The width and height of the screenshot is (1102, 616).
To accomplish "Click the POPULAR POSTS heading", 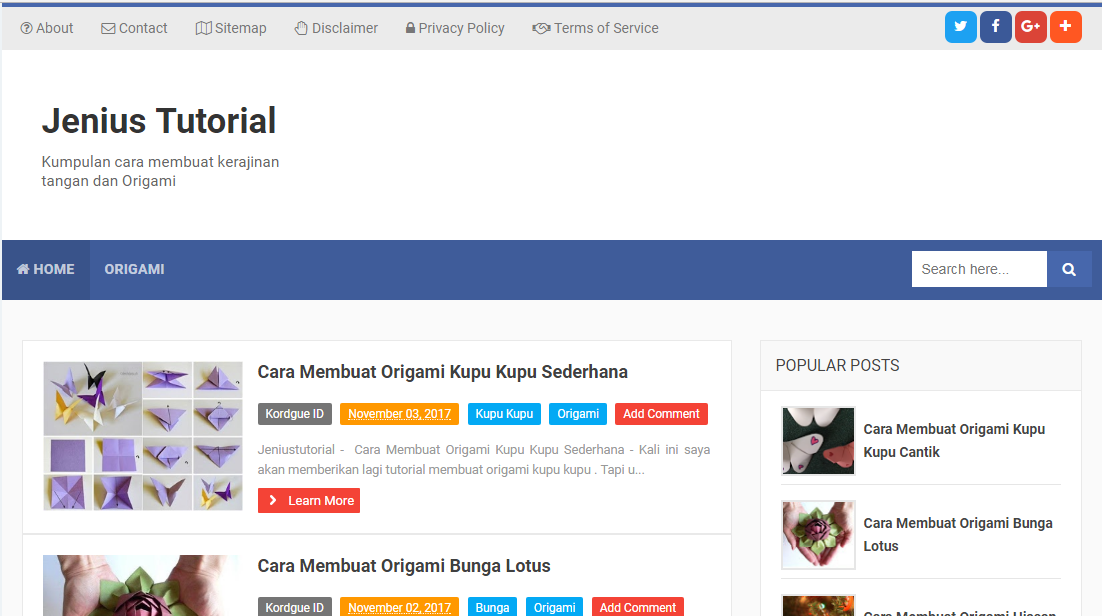I will (837, 366).
